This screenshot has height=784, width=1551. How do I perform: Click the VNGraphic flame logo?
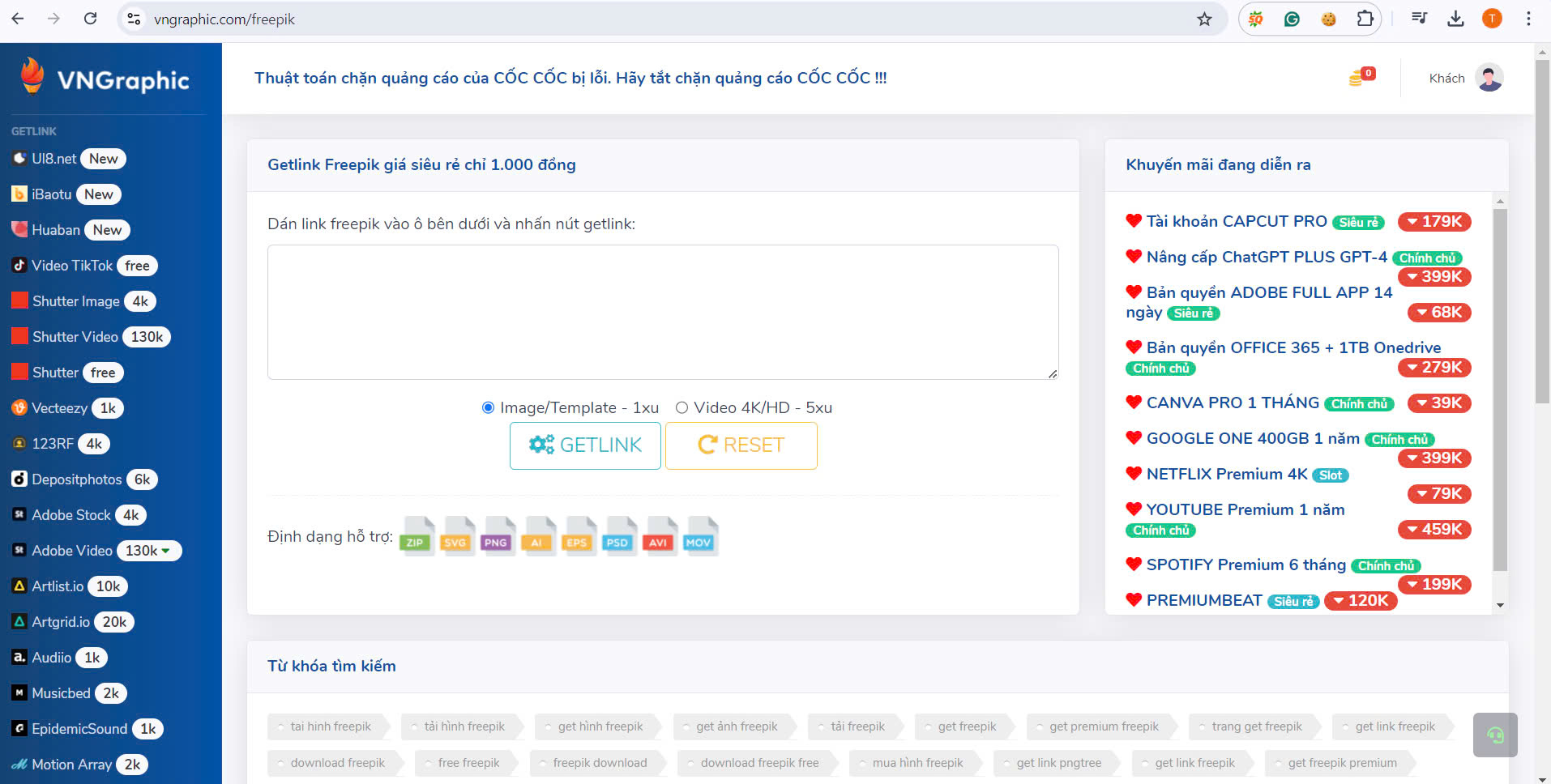click(32, 75)
